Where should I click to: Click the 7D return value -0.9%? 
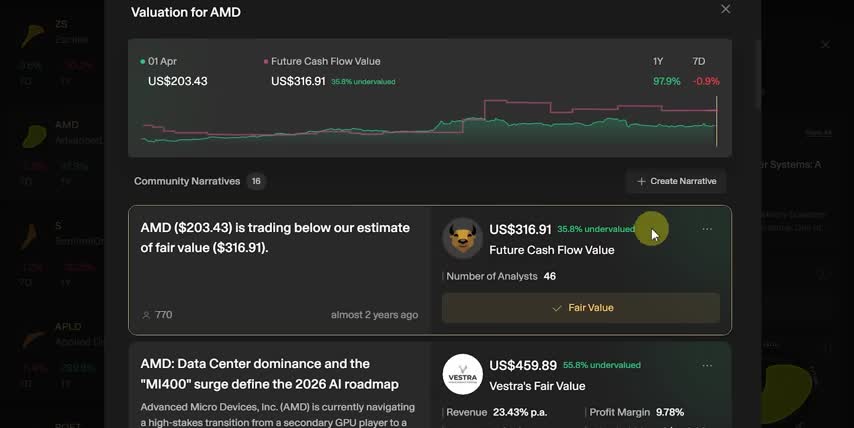point(706,81)
